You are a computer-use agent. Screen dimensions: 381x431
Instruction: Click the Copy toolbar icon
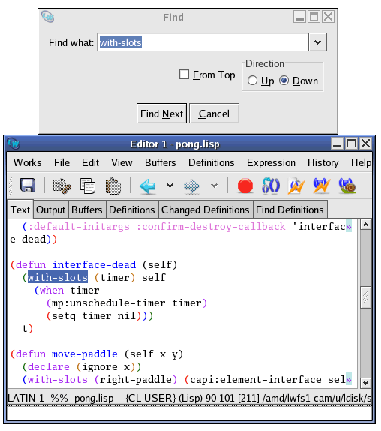pos(87,186)
